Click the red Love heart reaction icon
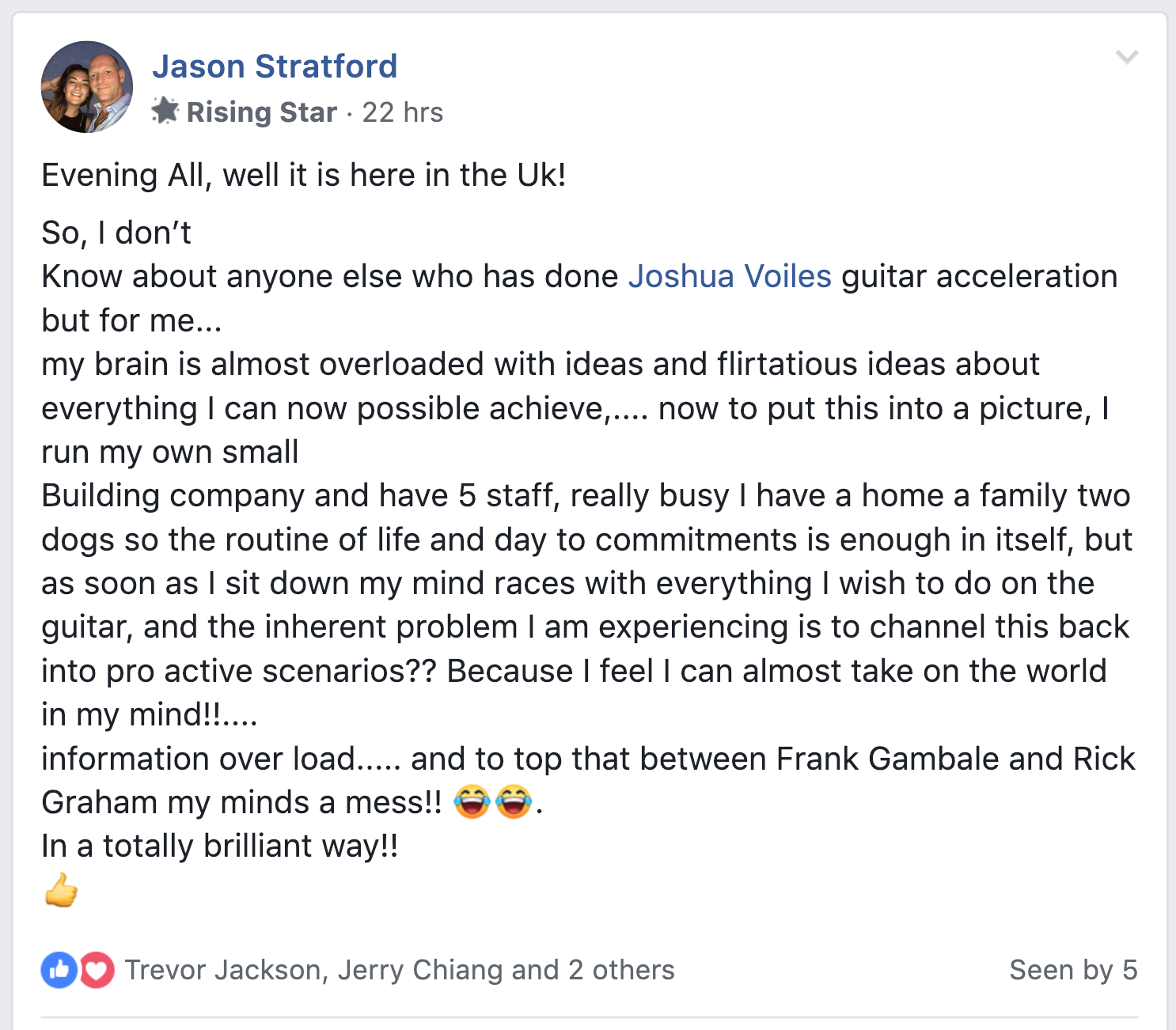 tap(97, 970)
